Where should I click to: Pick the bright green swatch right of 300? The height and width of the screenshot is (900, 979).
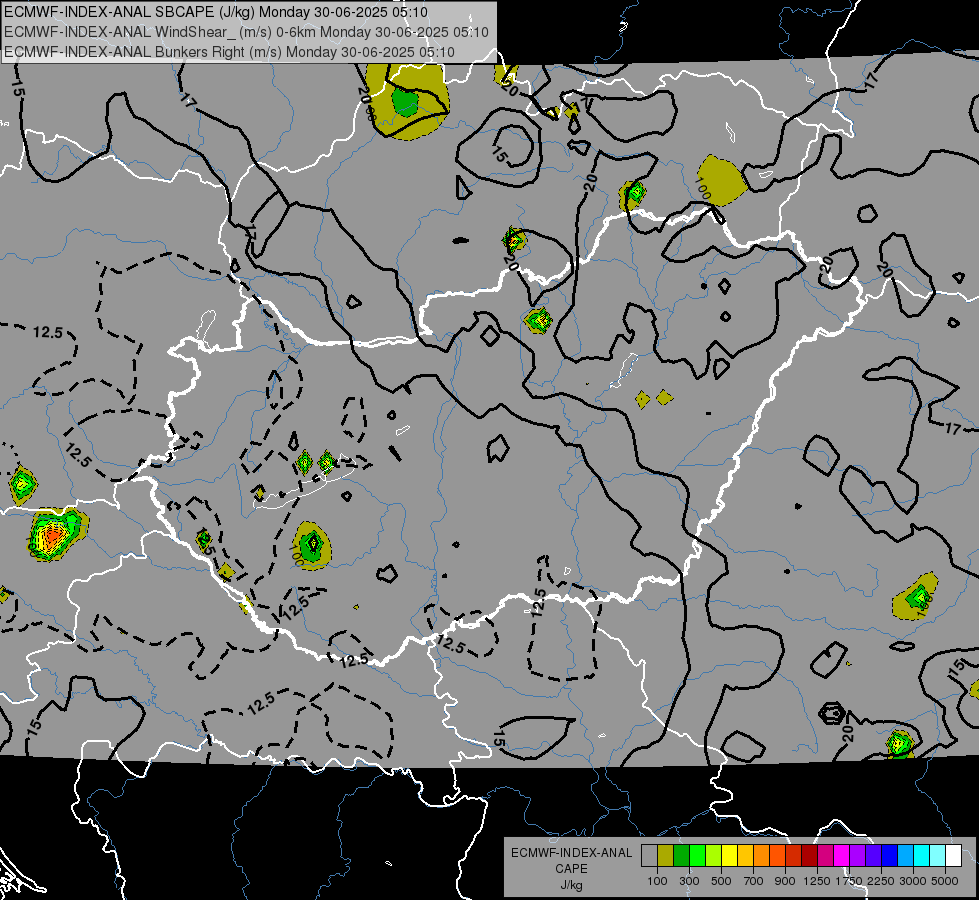697,856
